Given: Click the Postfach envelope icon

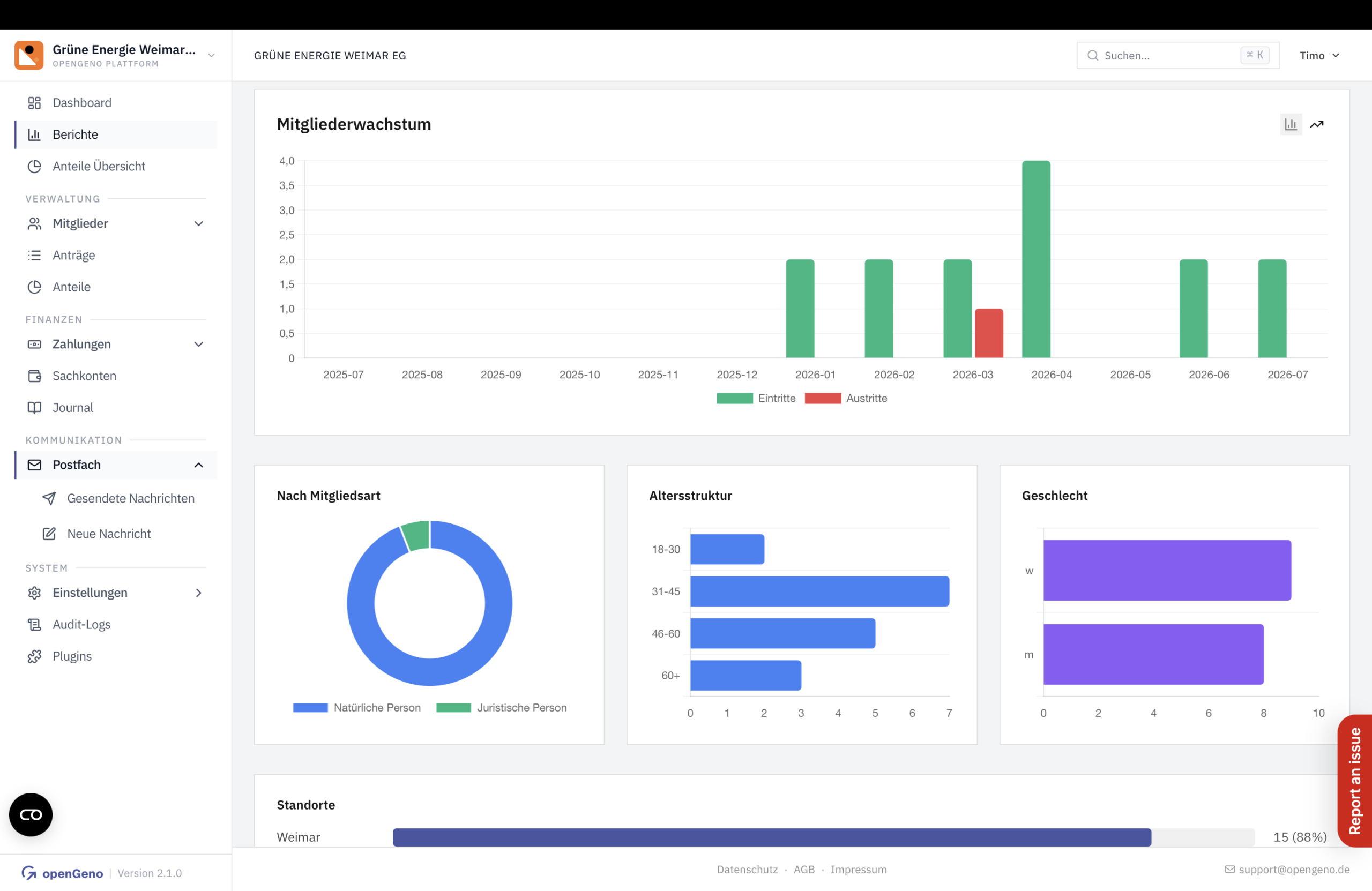Looking at the screenshot, I should [35, 465].
